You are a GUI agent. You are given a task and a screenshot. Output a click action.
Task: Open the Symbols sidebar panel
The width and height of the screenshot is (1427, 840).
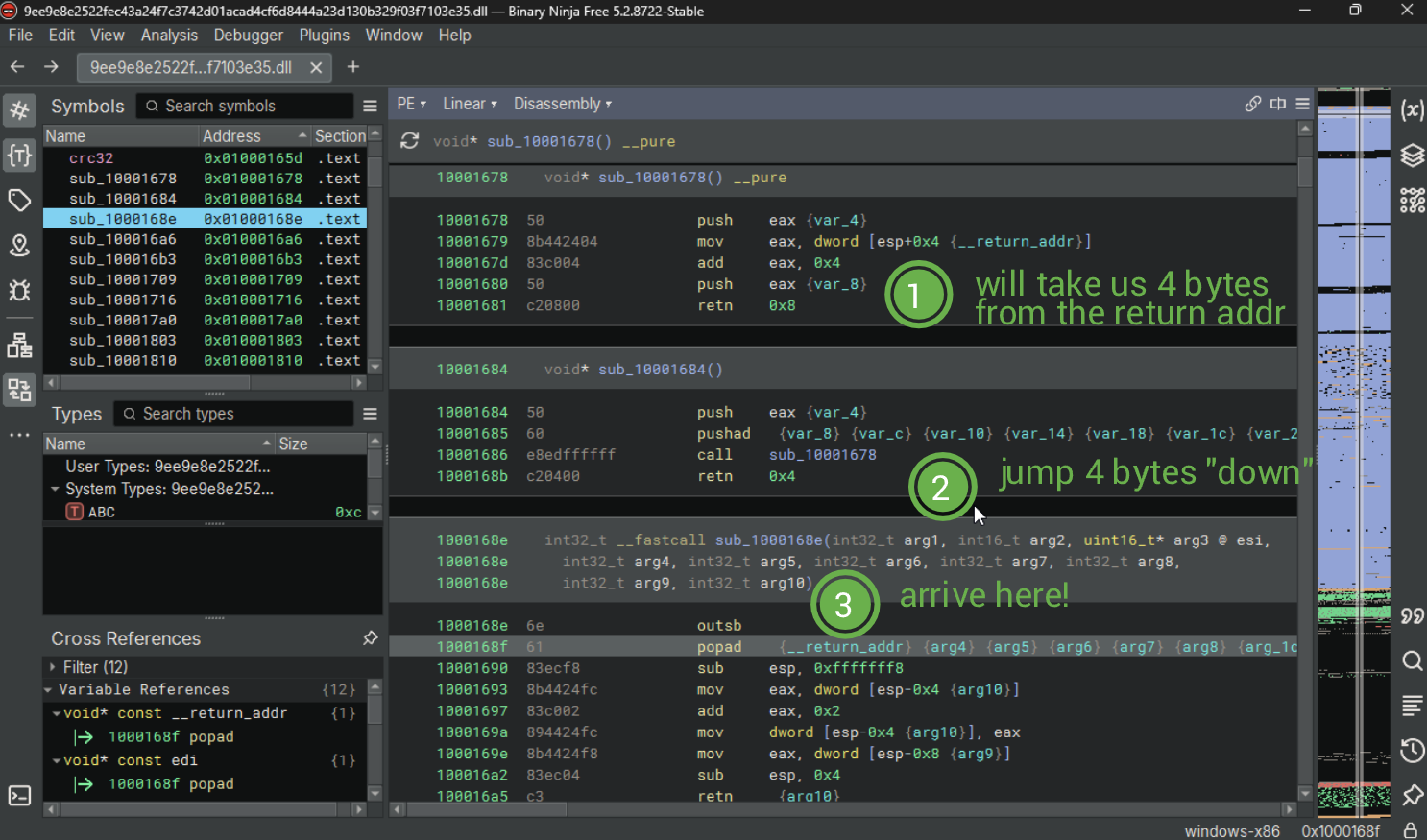(x=19, y=110)
